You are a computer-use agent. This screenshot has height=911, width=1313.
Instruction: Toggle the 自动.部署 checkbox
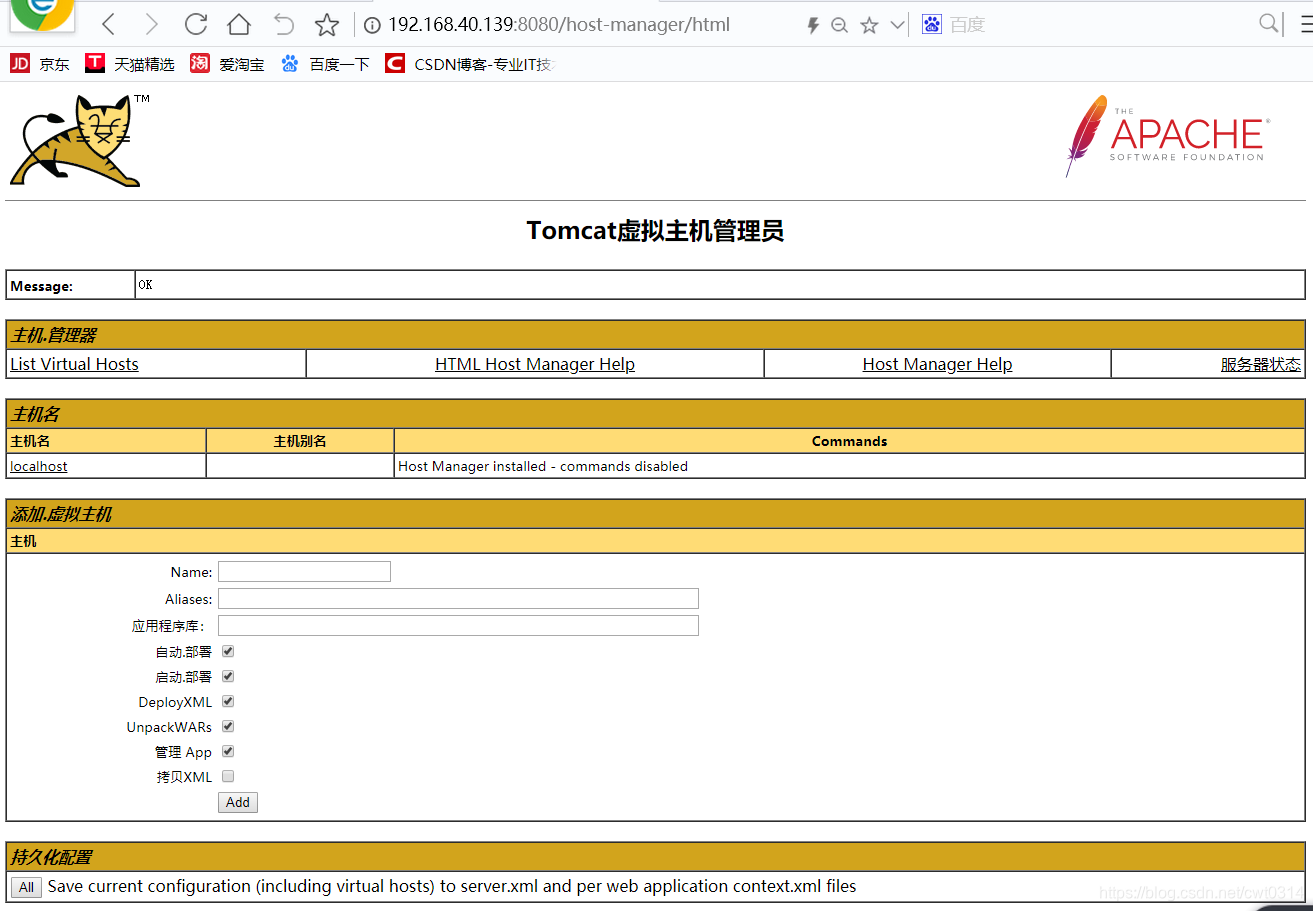[228, 651]
